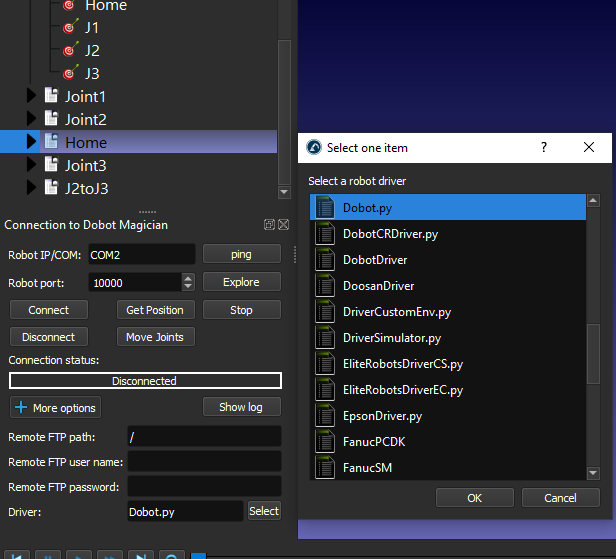The width and height of the screenshot is (616, 559).
Task: Click the Joint1 program file icon
Action: 51,96
